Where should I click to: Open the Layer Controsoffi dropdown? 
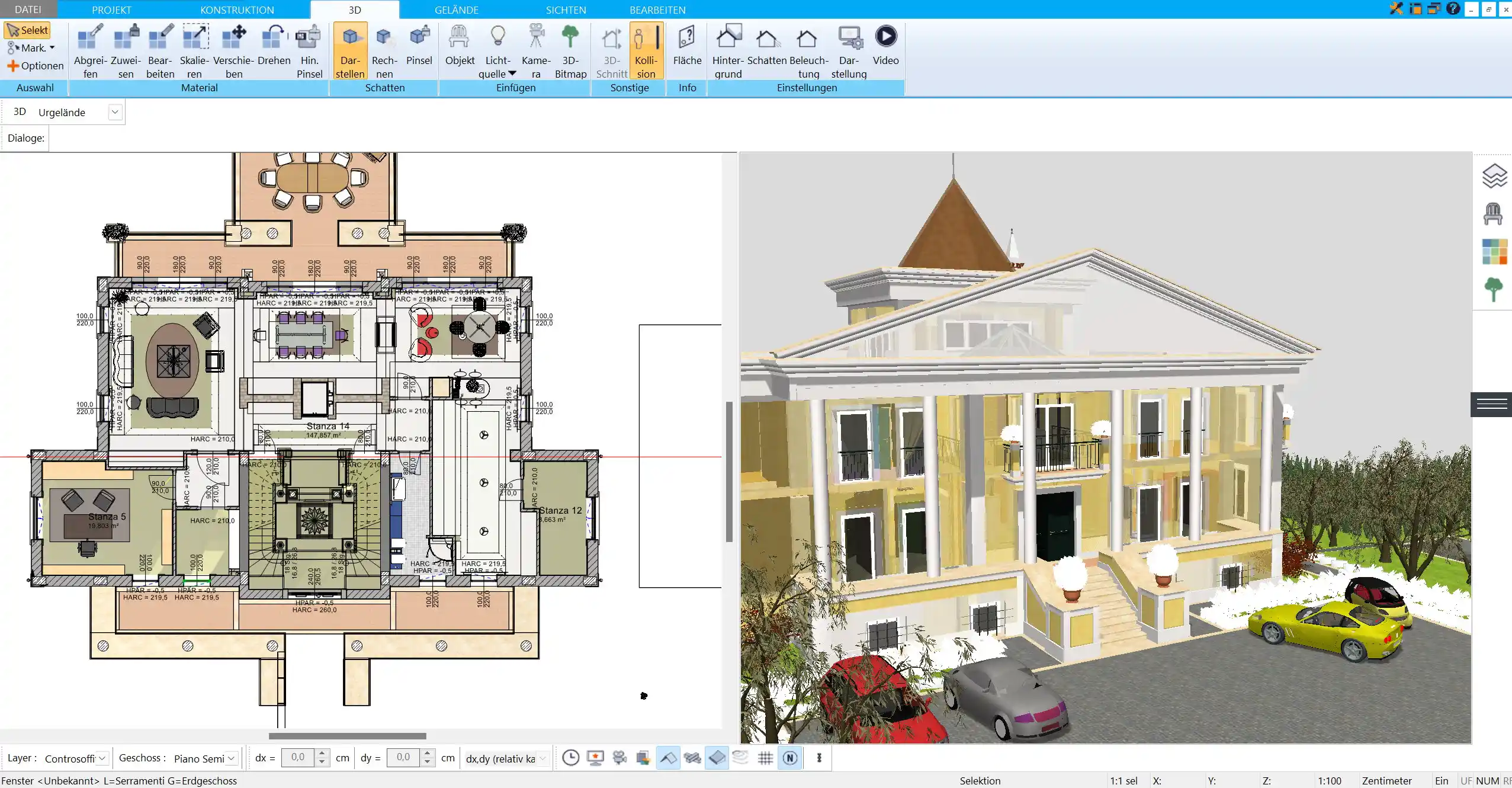click(x=102, y=758)
